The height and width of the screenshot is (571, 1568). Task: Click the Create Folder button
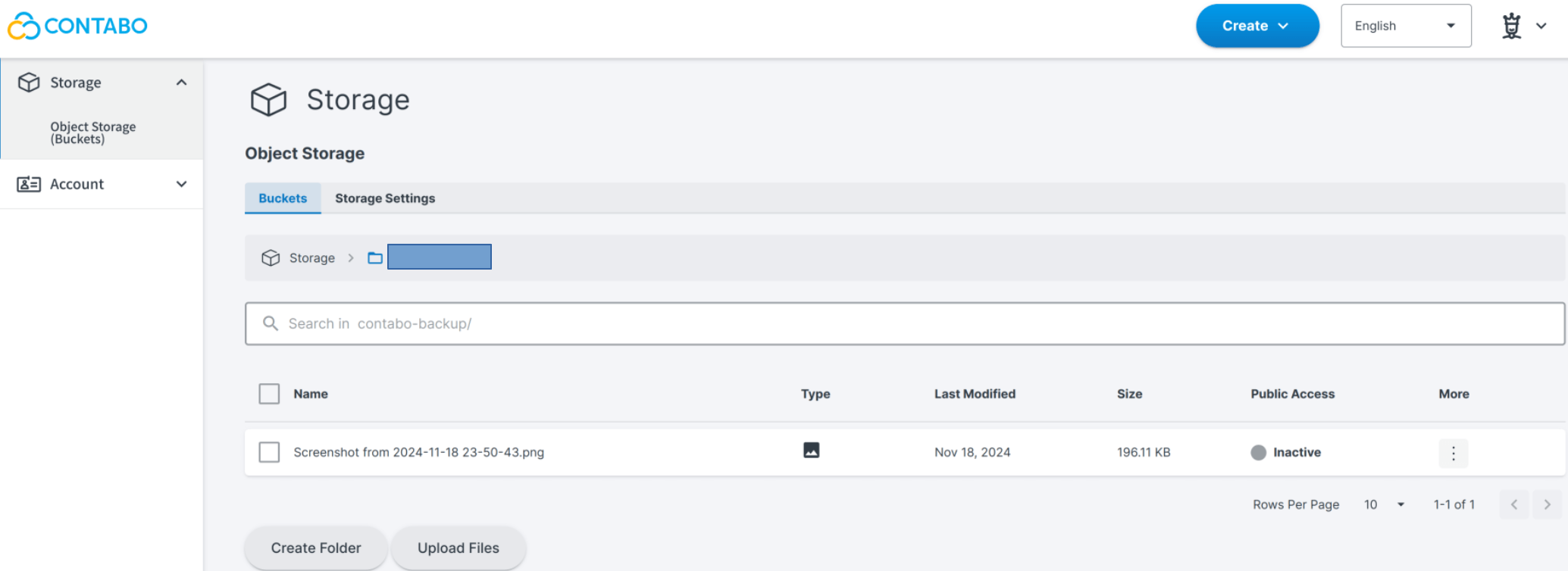[x=316, y=548]
